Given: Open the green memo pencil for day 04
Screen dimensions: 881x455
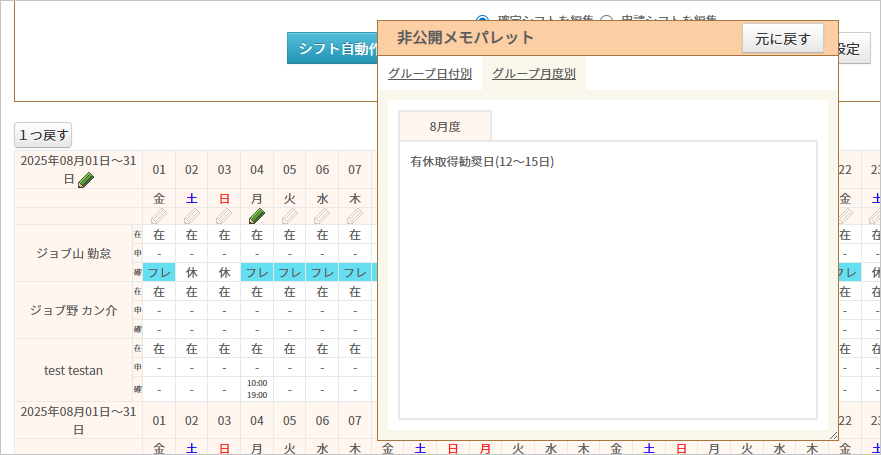Looking at the screenshot, I should pyautogui.click(x=257, y=216).
